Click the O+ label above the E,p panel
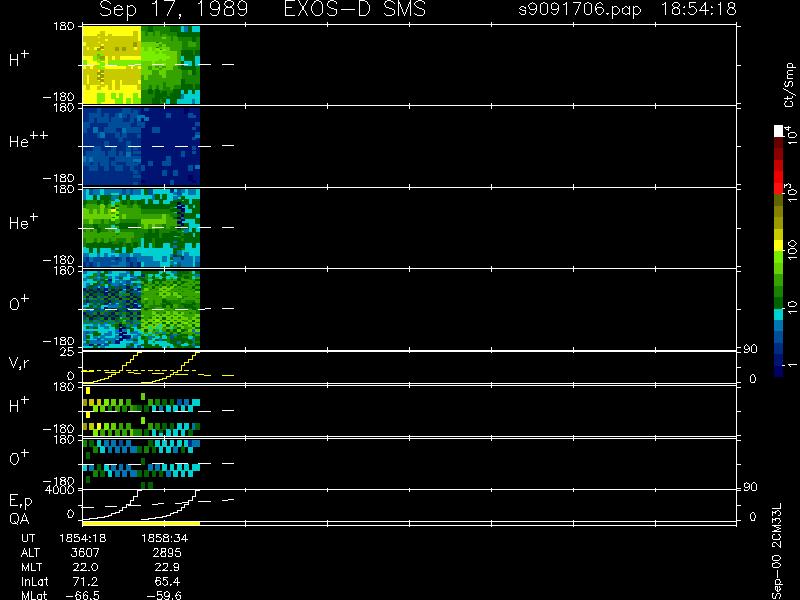 point(19,458)
